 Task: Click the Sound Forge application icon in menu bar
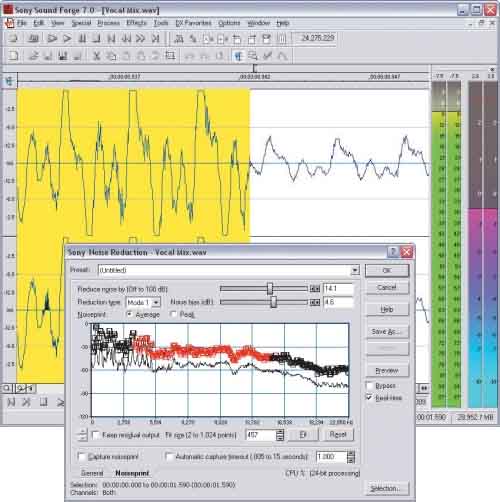click(x=9, y=23)
